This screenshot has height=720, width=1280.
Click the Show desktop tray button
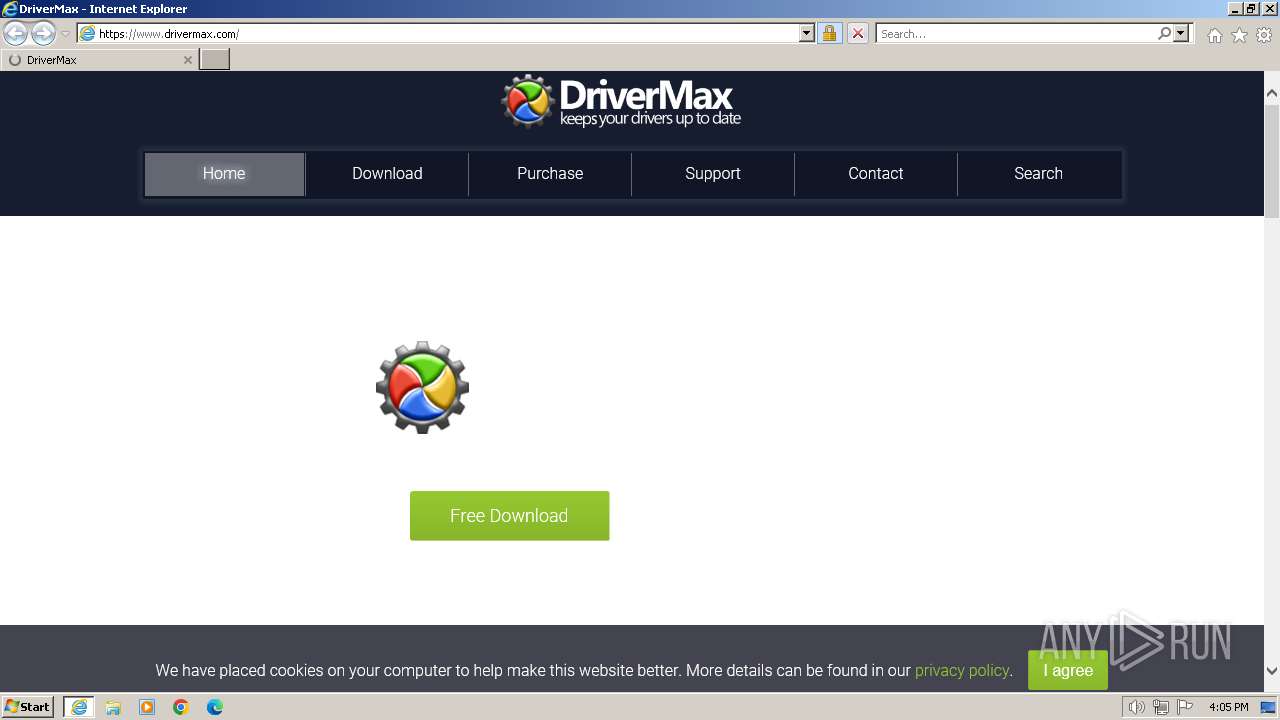coord(1268,707)
